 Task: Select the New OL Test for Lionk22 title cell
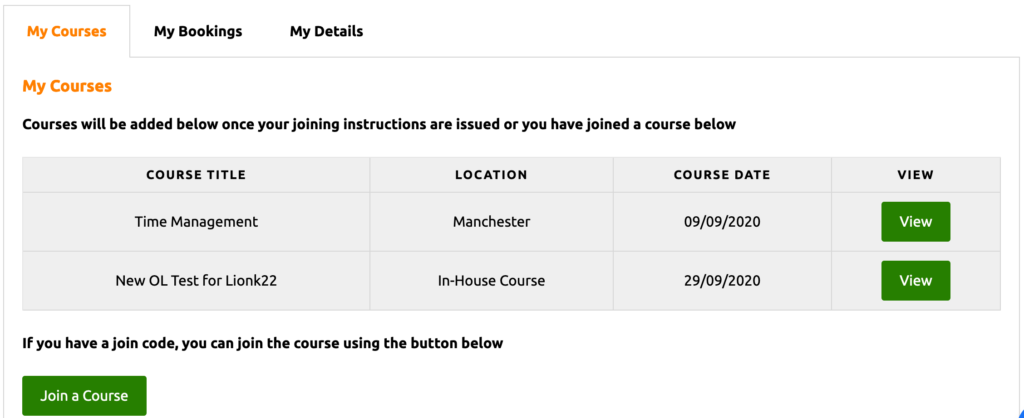(x=196, y=281)
